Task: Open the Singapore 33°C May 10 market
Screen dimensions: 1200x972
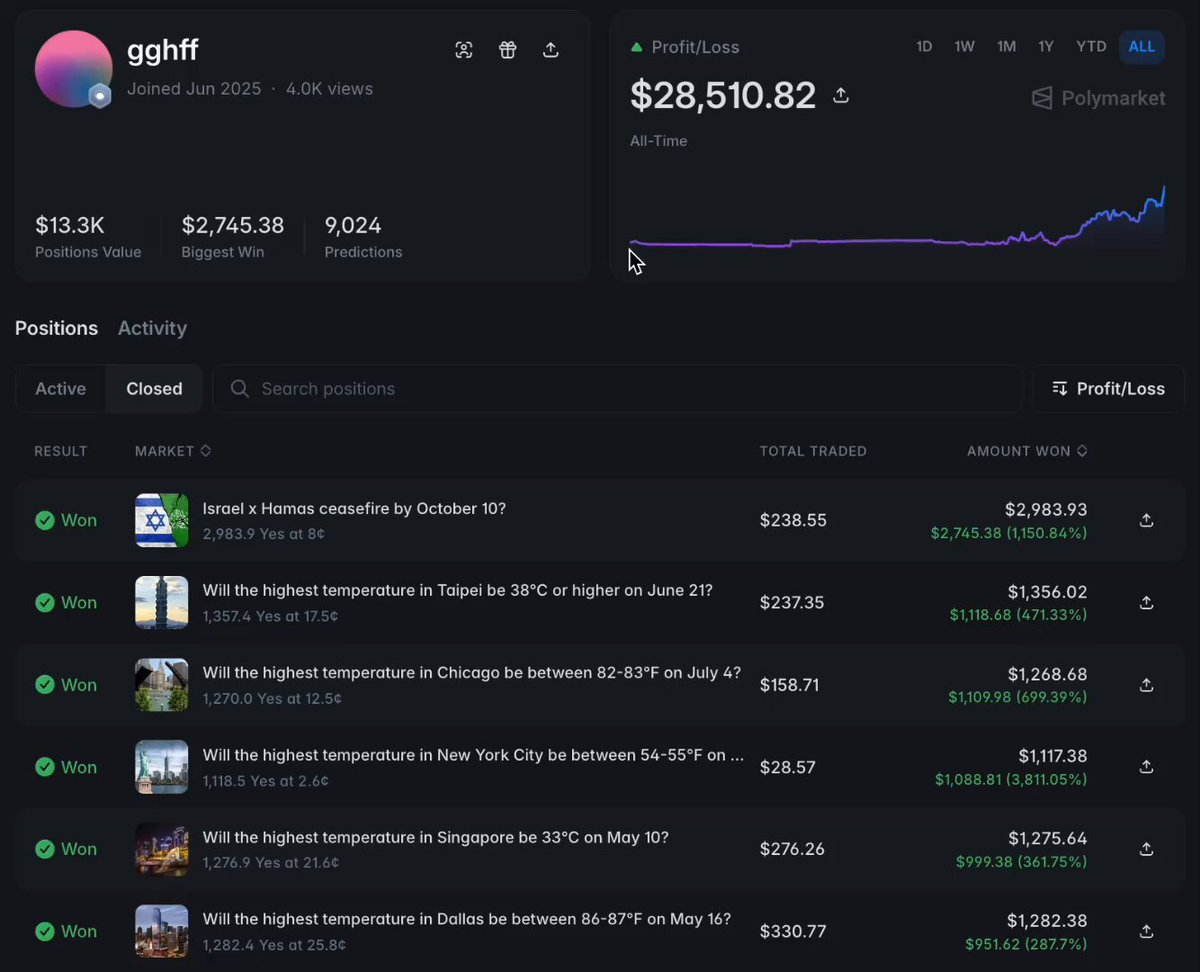Action: (x=435, y=837)
